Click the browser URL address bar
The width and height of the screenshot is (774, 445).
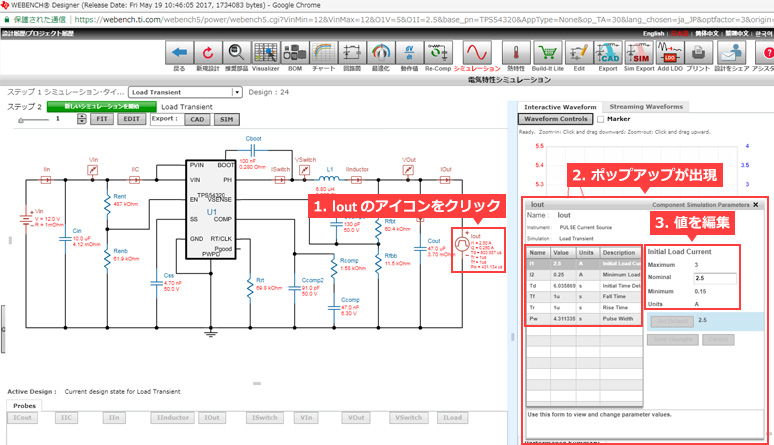point(422,20)
